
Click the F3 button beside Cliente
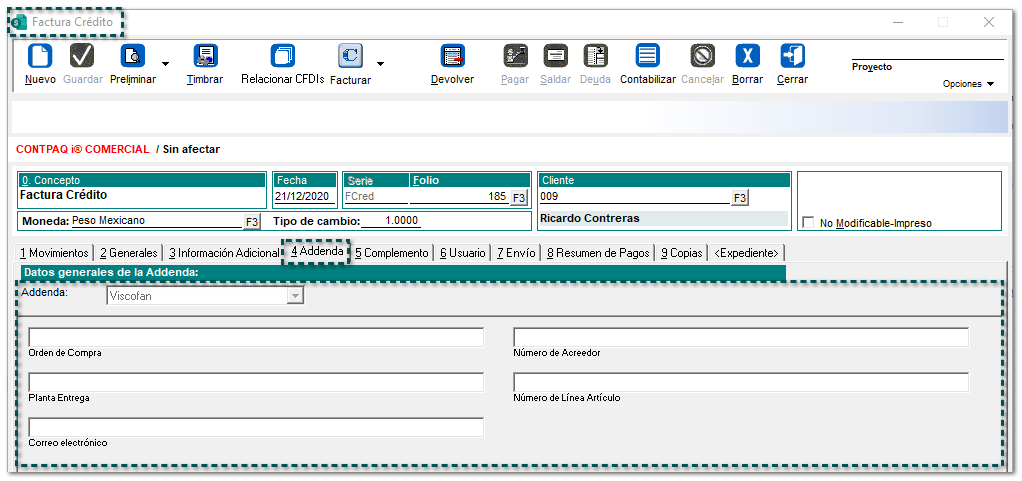click(739, 198)
